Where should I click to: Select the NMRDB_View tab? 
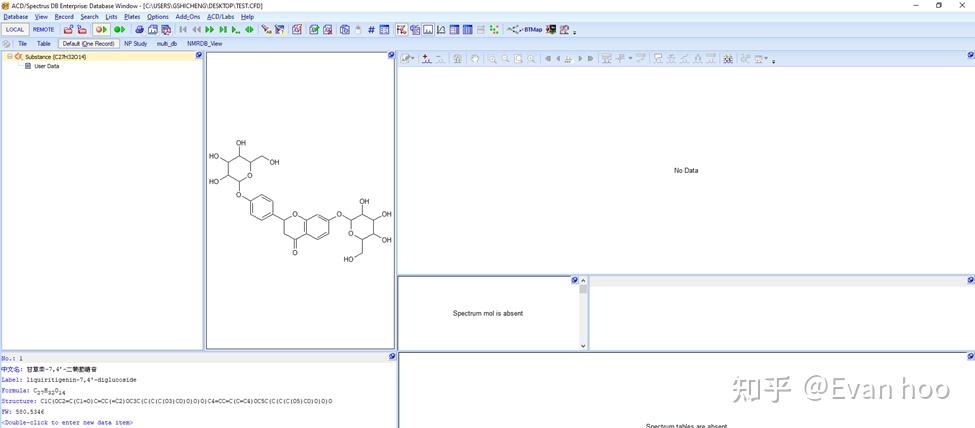tap(205, 44)
